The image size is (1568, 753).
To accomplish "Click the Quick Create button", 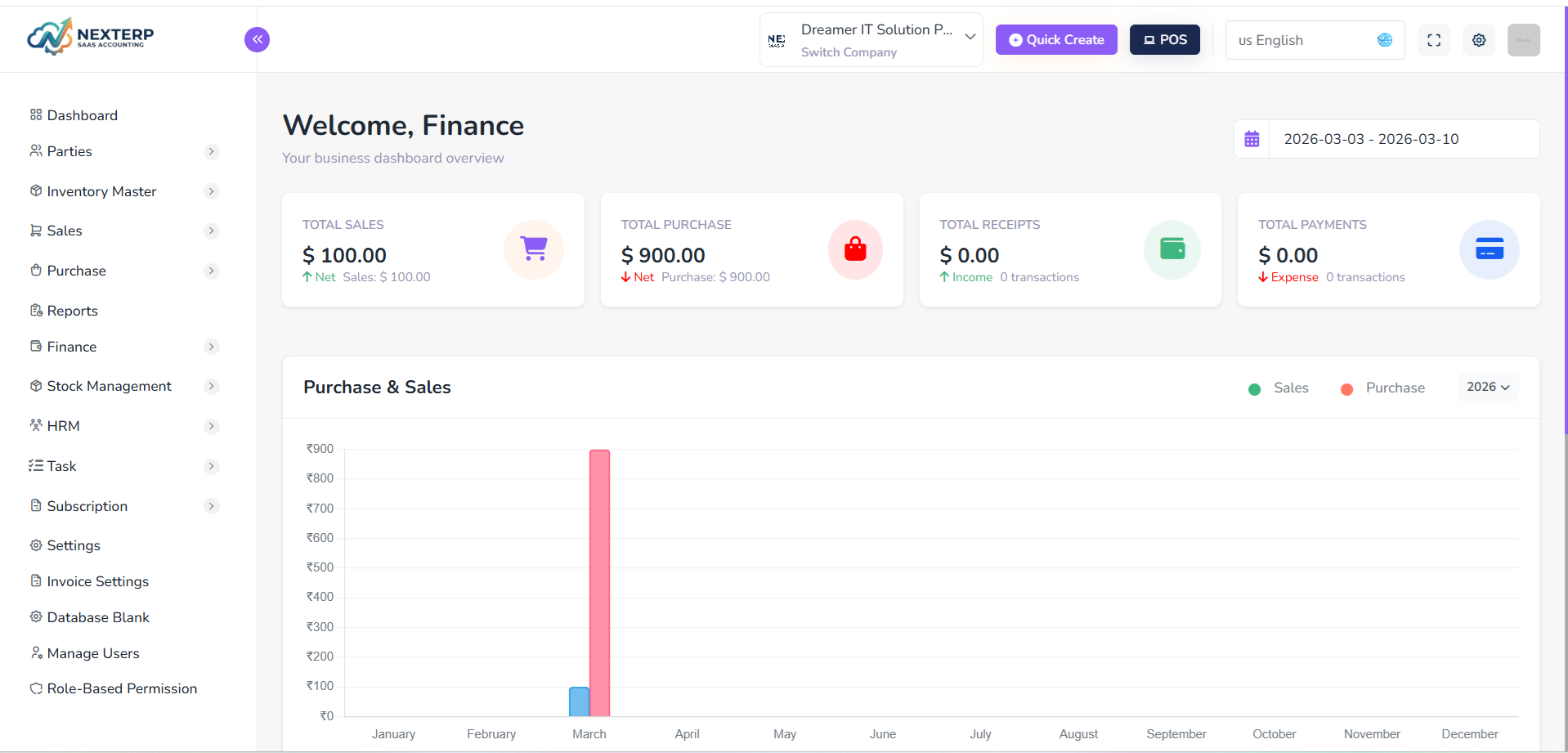I will pyautogui.click(x=1056, y=40).
